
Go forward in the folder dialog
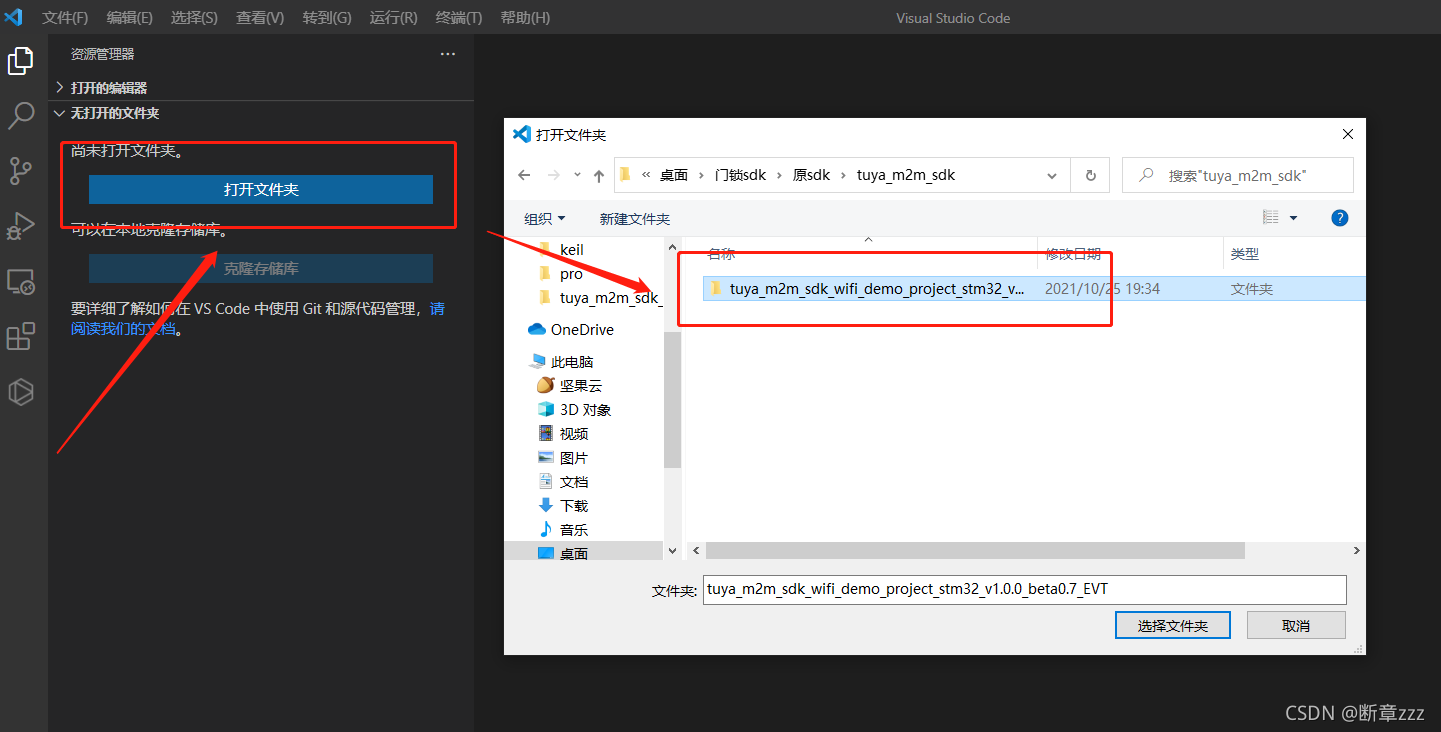click(x=553, y=175)
